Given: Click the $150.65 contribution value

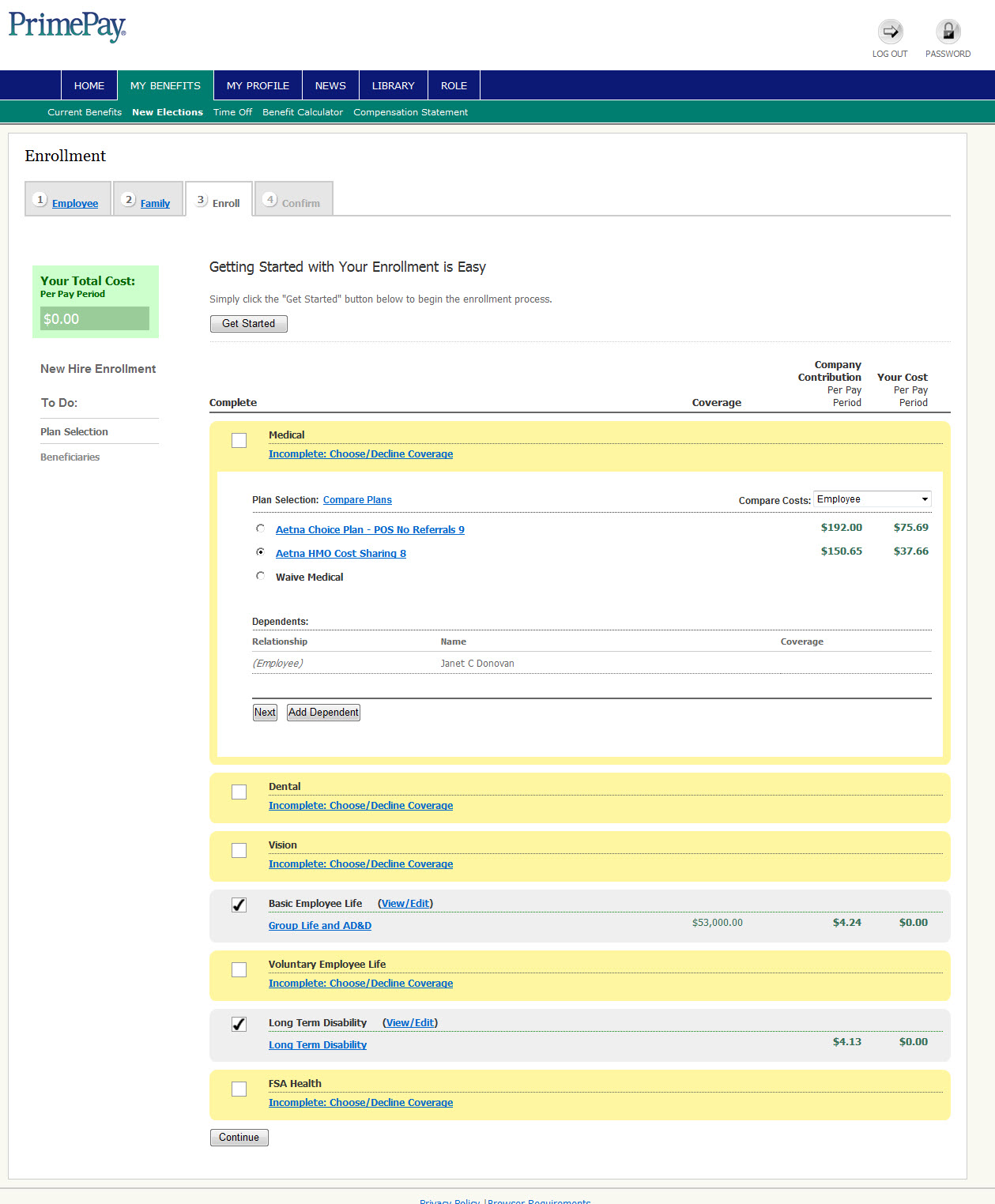Looking at the screenshot, I should coord(842,551).
